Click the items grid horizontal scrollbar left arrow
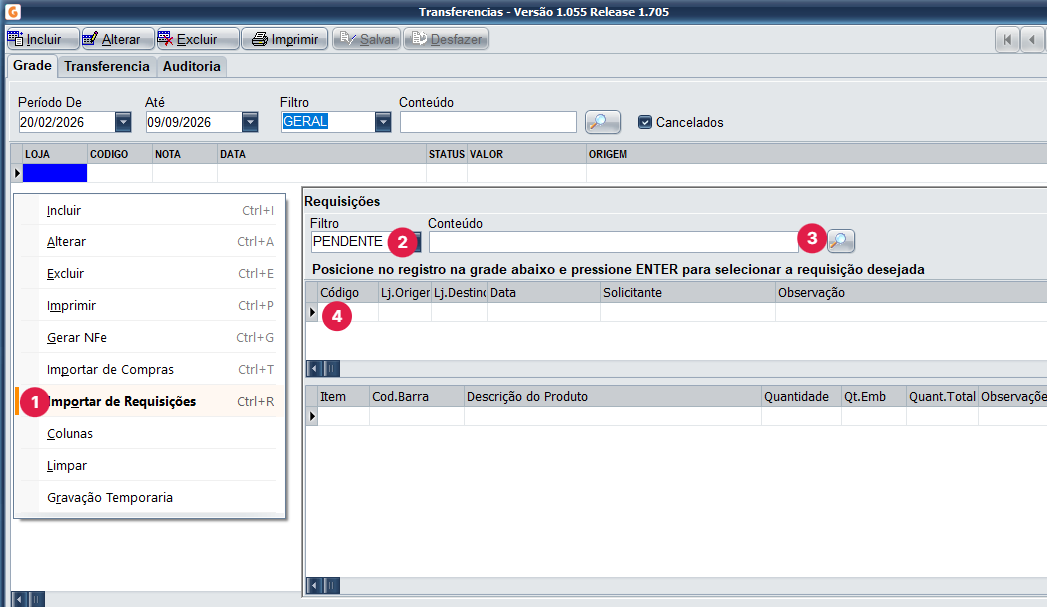This screenshot has height=607, width=1047. (315, 586)
